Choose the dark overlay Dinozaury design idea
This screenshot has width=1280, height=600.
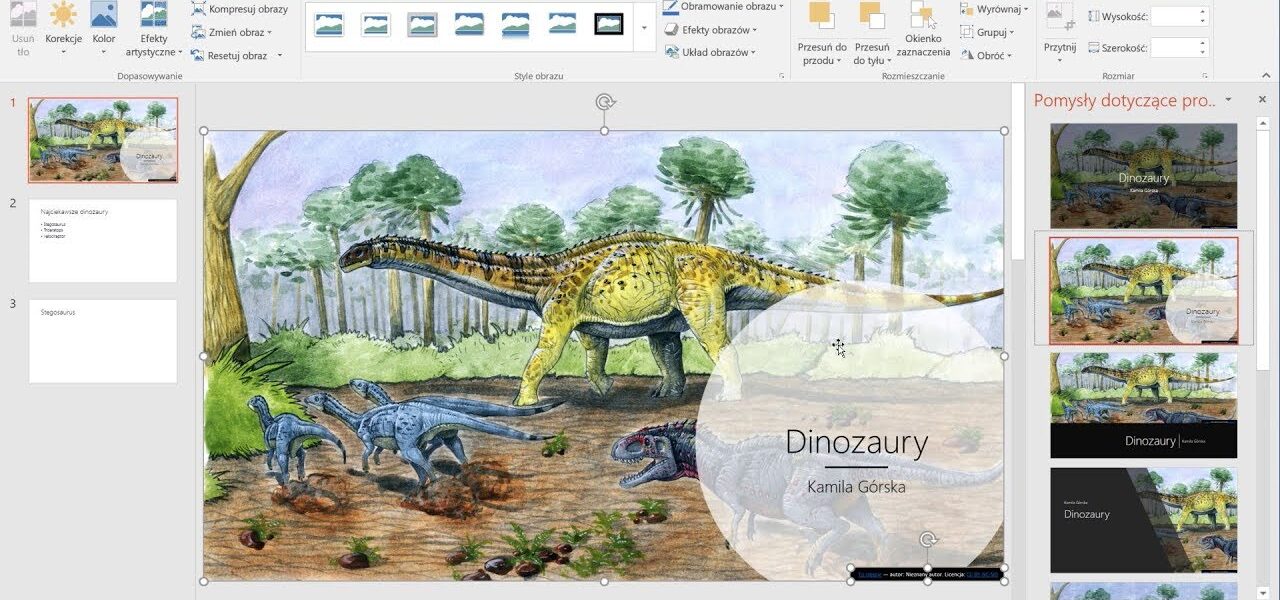click(x=1143, y=176)
